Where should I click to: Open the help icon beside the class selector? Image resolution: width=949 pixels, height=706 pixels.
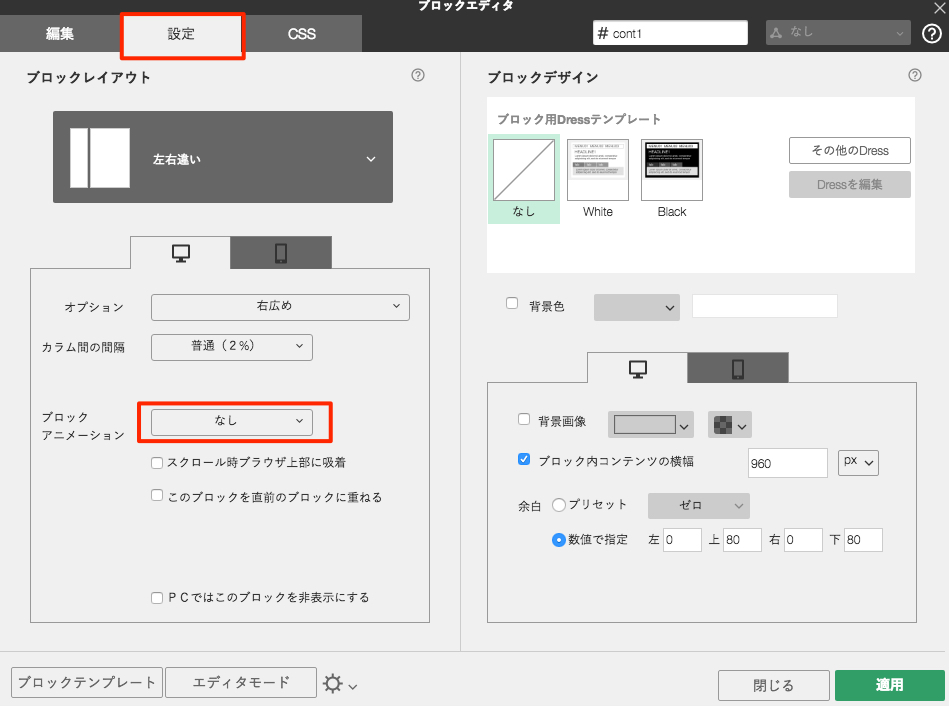(x=931, y=34)
